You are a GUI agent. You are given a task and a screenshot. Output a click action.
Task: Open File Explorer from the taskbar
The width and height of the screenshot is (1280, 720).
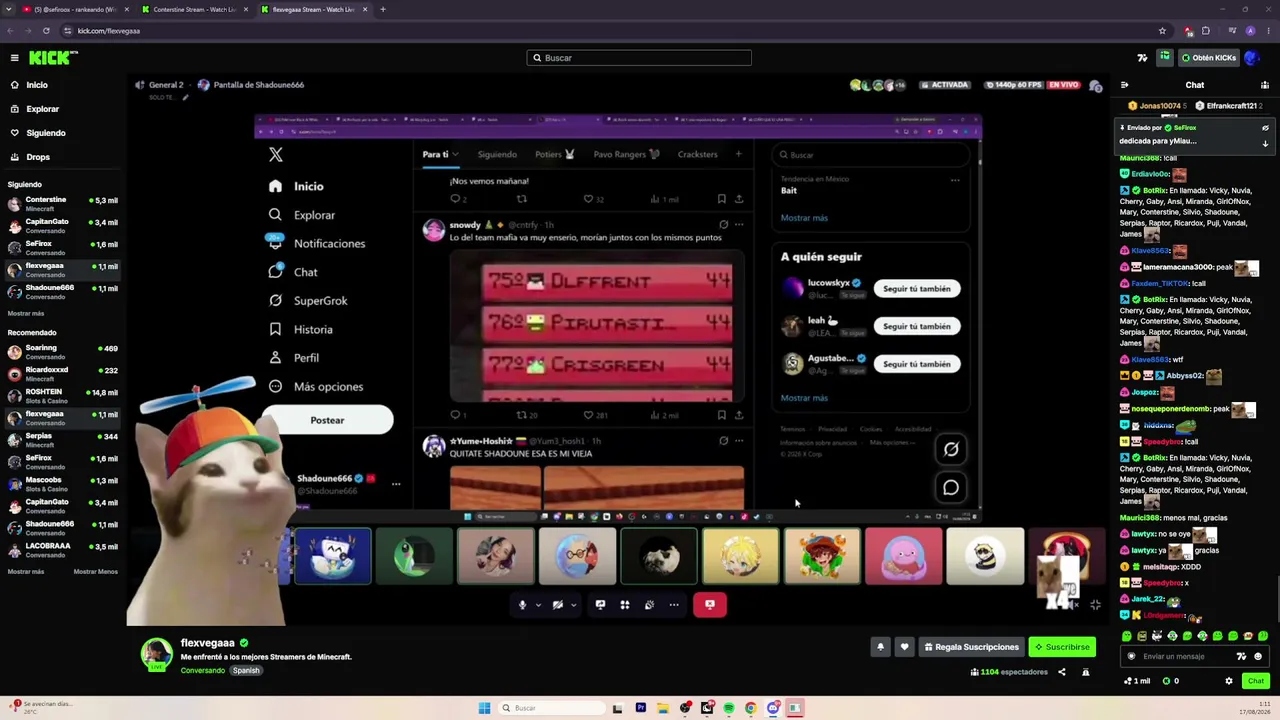[x=662, y=708]
